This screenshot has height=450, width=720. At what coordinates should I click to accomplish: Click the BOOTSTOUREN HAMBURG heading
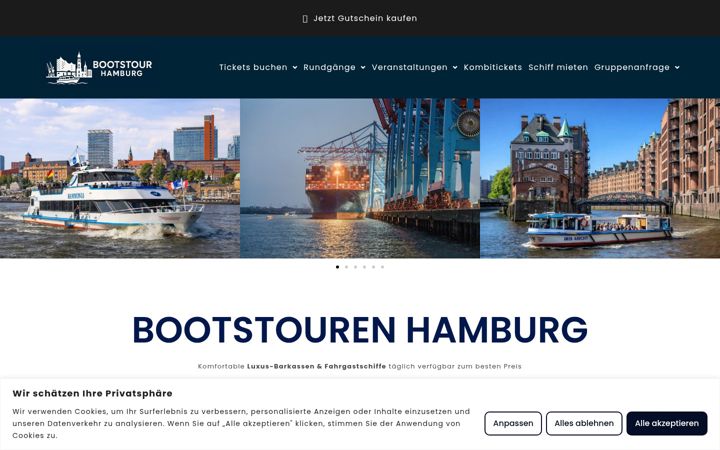coord(360,330)
